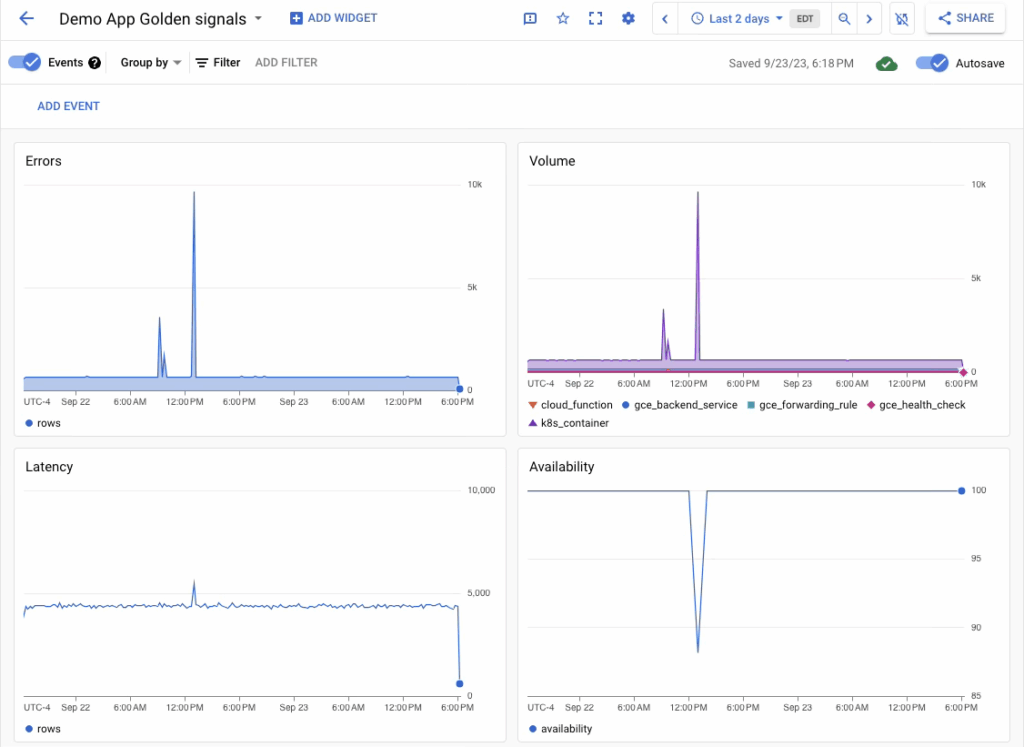1024x747 pixels.
Task: Open Events help question mark
Action: pyautogui.click(x=95, y=63)
